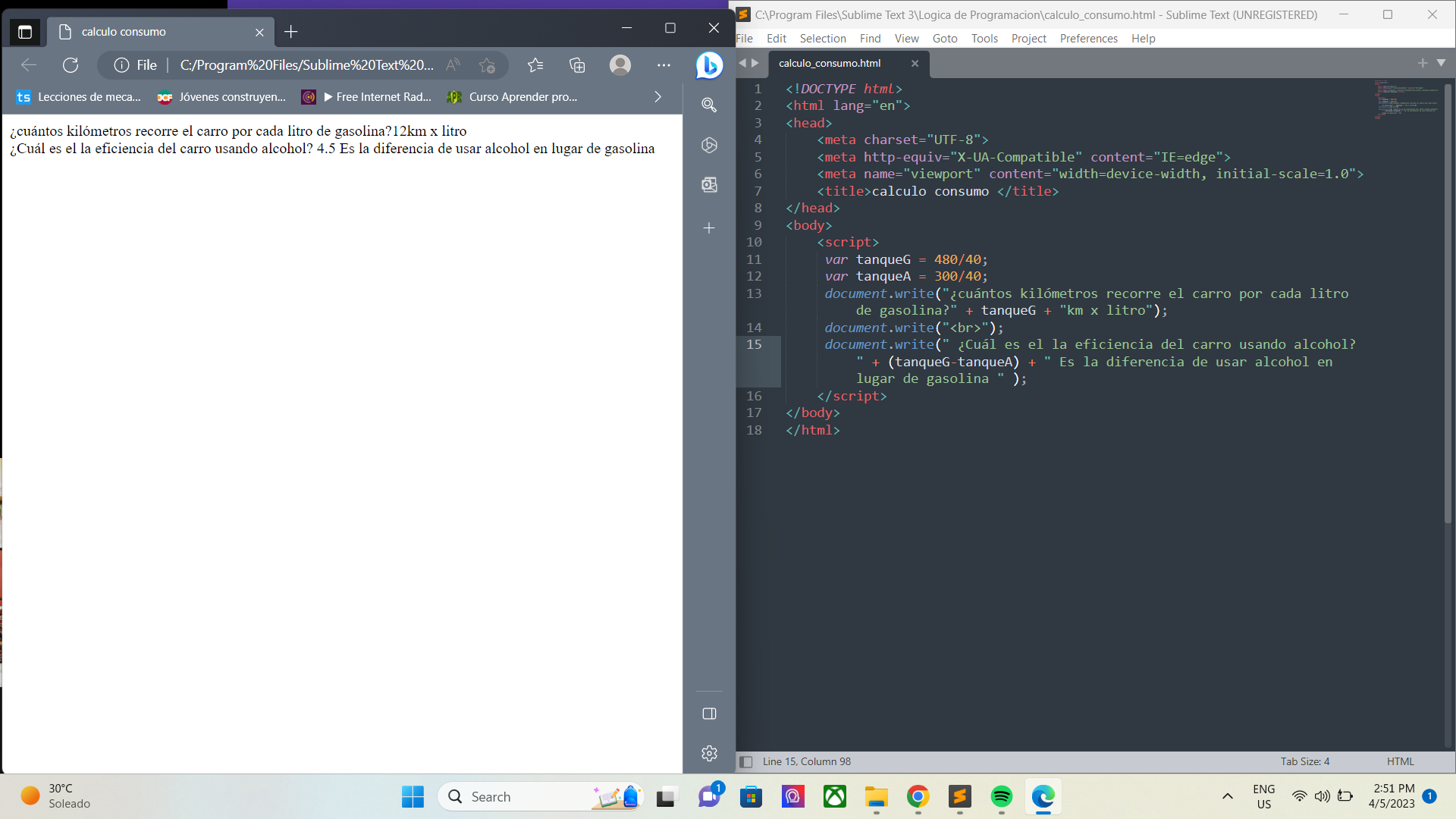
Task: Open Jóvenes construyen... bookmark
Action: [x=221, y=97]
